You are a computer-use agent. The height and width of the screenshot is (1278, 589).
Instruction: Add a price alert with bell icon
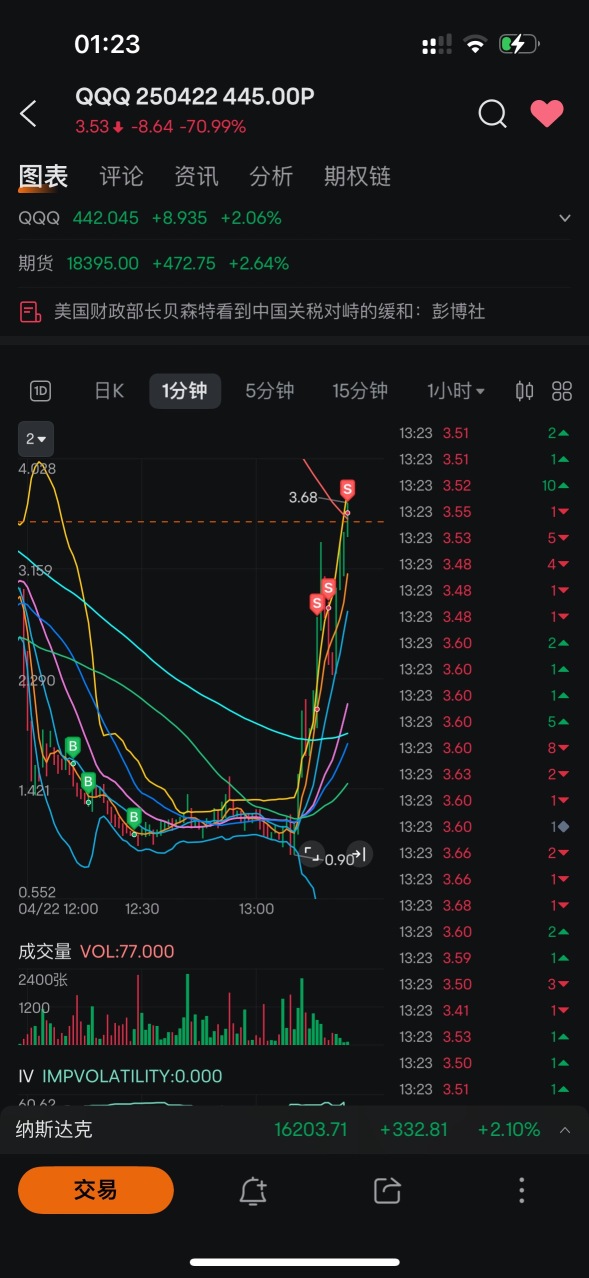coord(253,1190)
